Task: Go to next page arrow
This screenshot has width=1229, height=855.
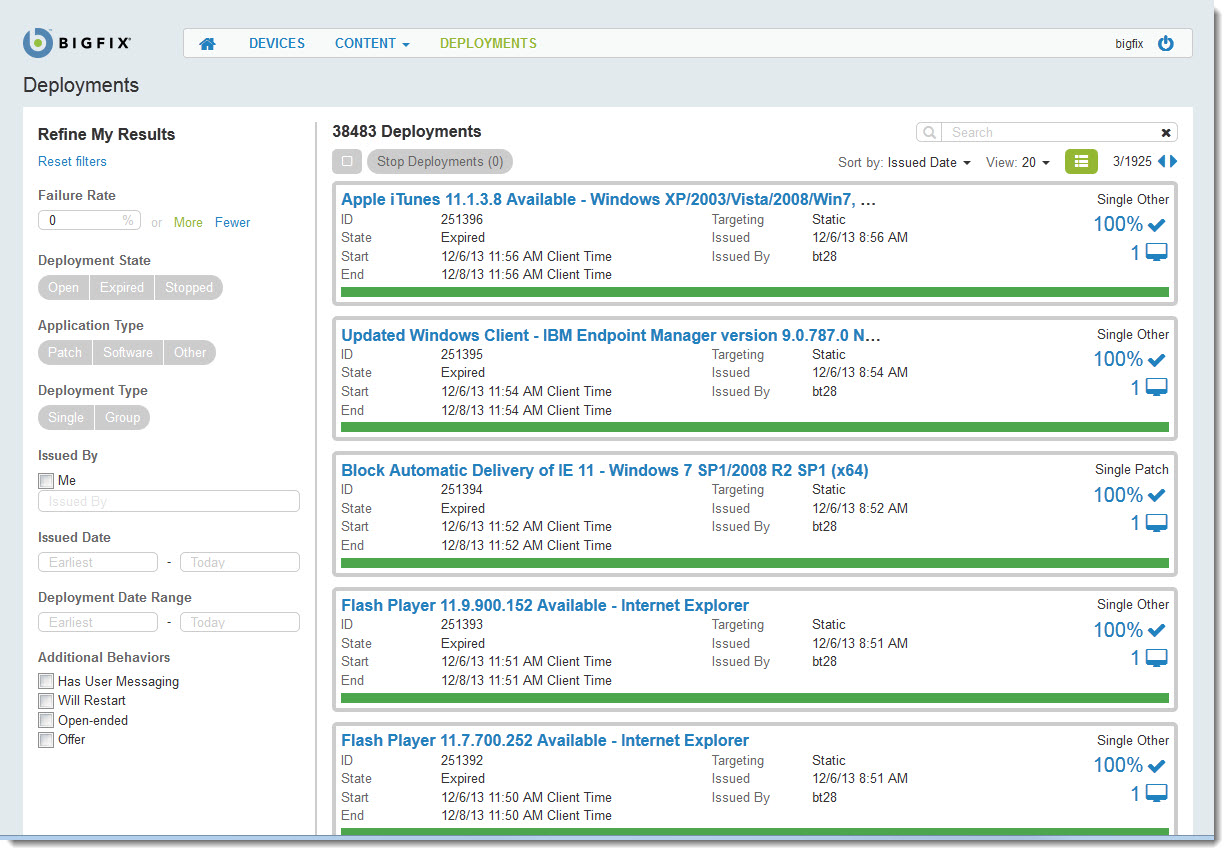Action: 1174,161
